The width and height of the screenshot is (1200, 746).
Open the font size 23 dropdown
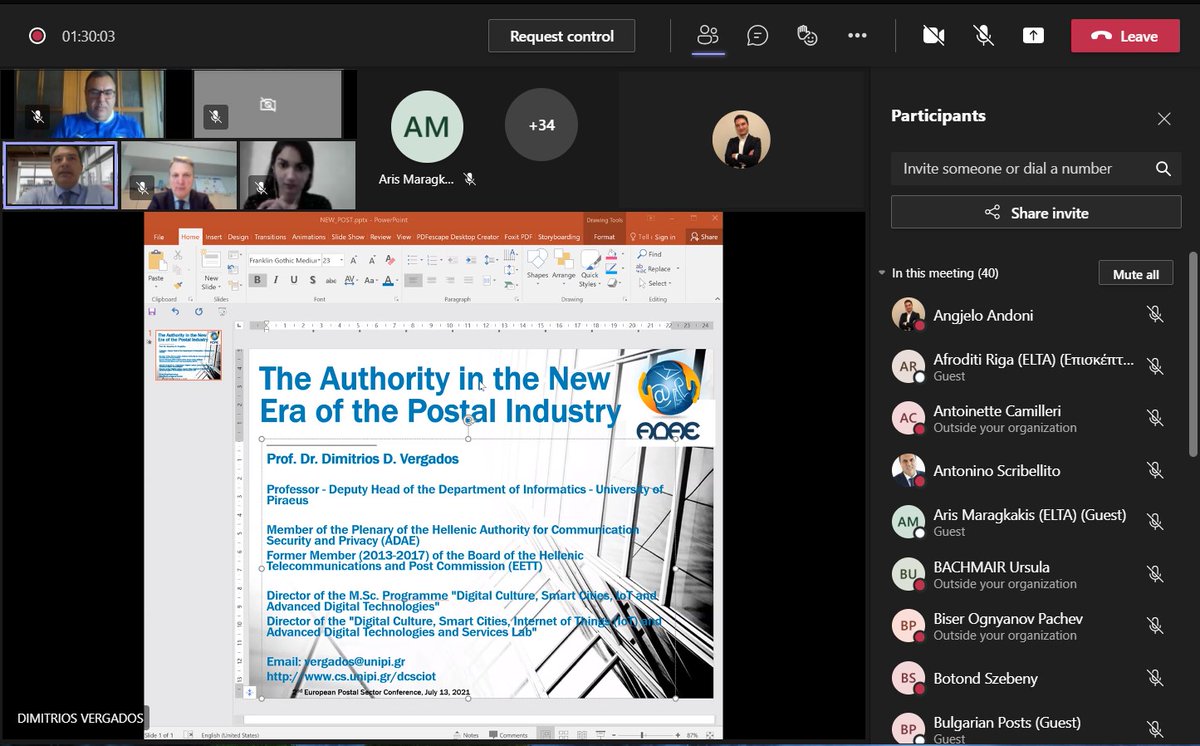point(341,260)
